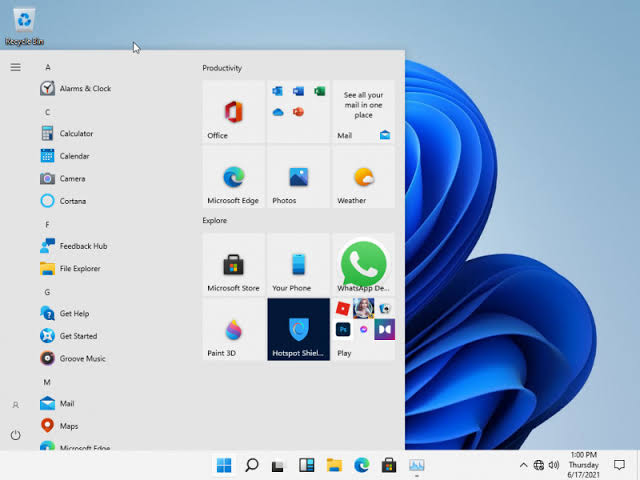
Task: Open the Hotspot Shield tile
Action: (298, 329)
